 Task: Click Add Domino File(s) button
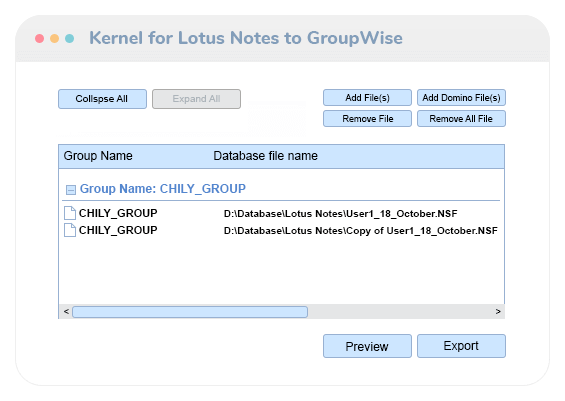click(x=461, y=98)
